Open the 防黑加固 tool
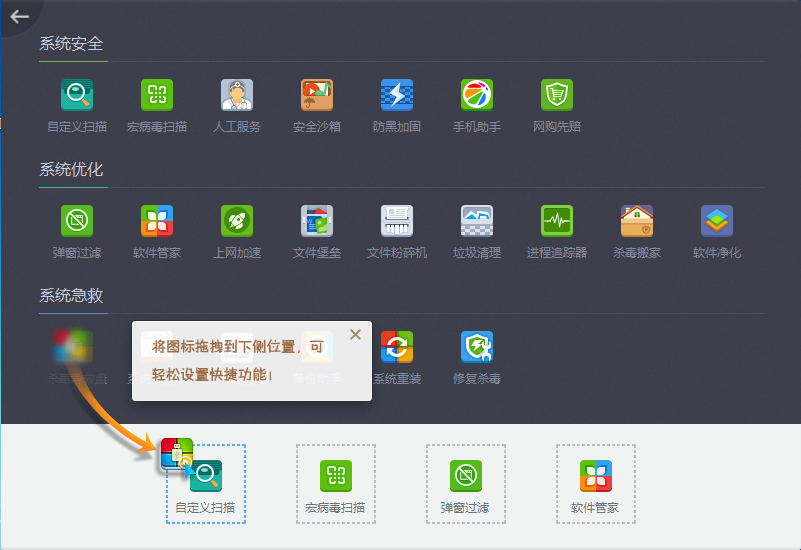Image resolution: width=801 pixels, height=550 pixels. [397, 105]
